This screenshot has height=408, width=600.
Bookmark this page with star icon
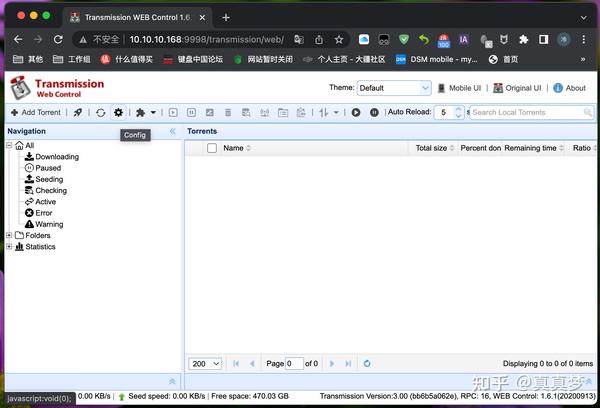tap(339, 39)
